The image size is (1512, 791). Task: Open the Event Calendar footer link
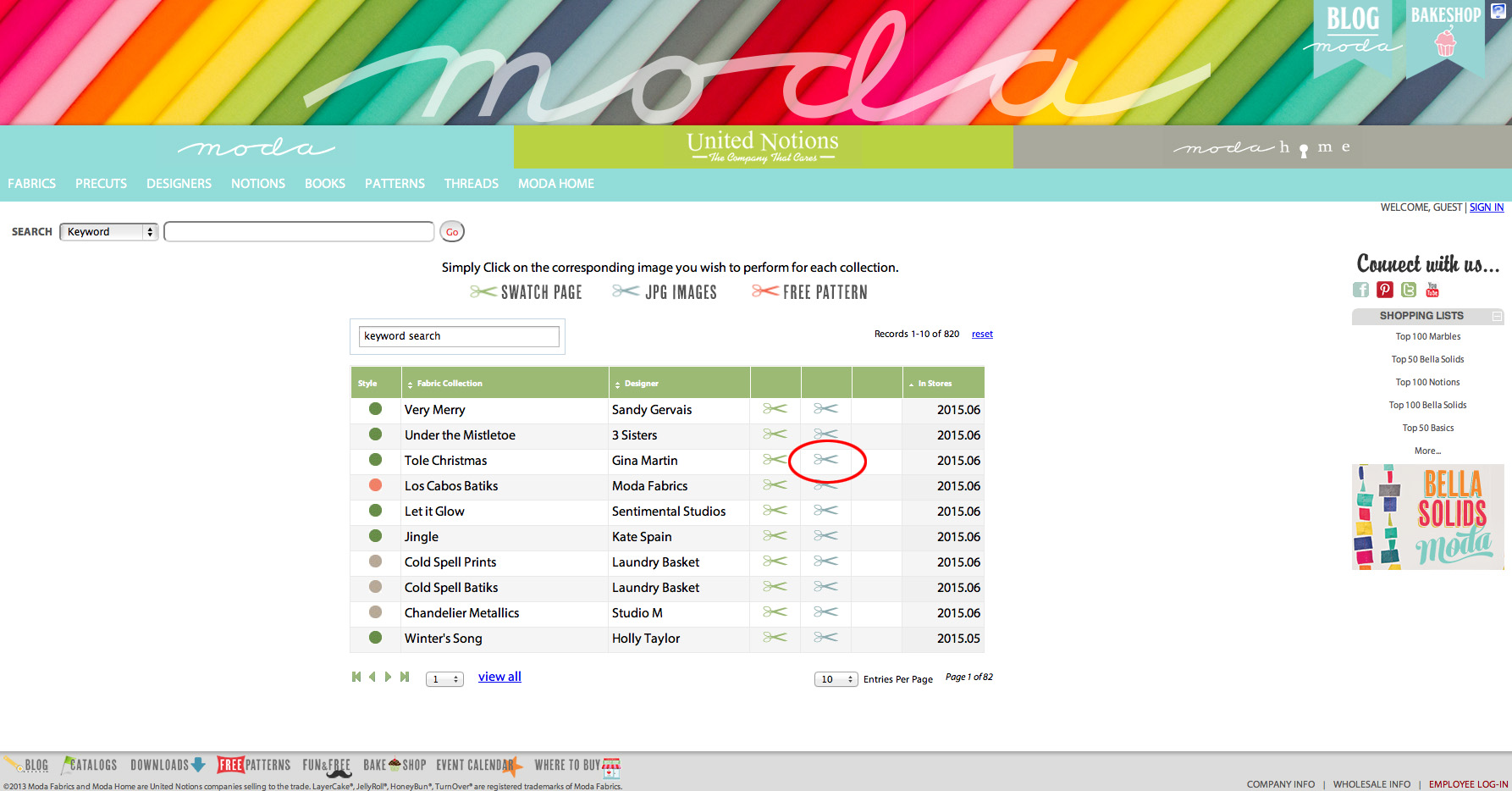point(479,766)
